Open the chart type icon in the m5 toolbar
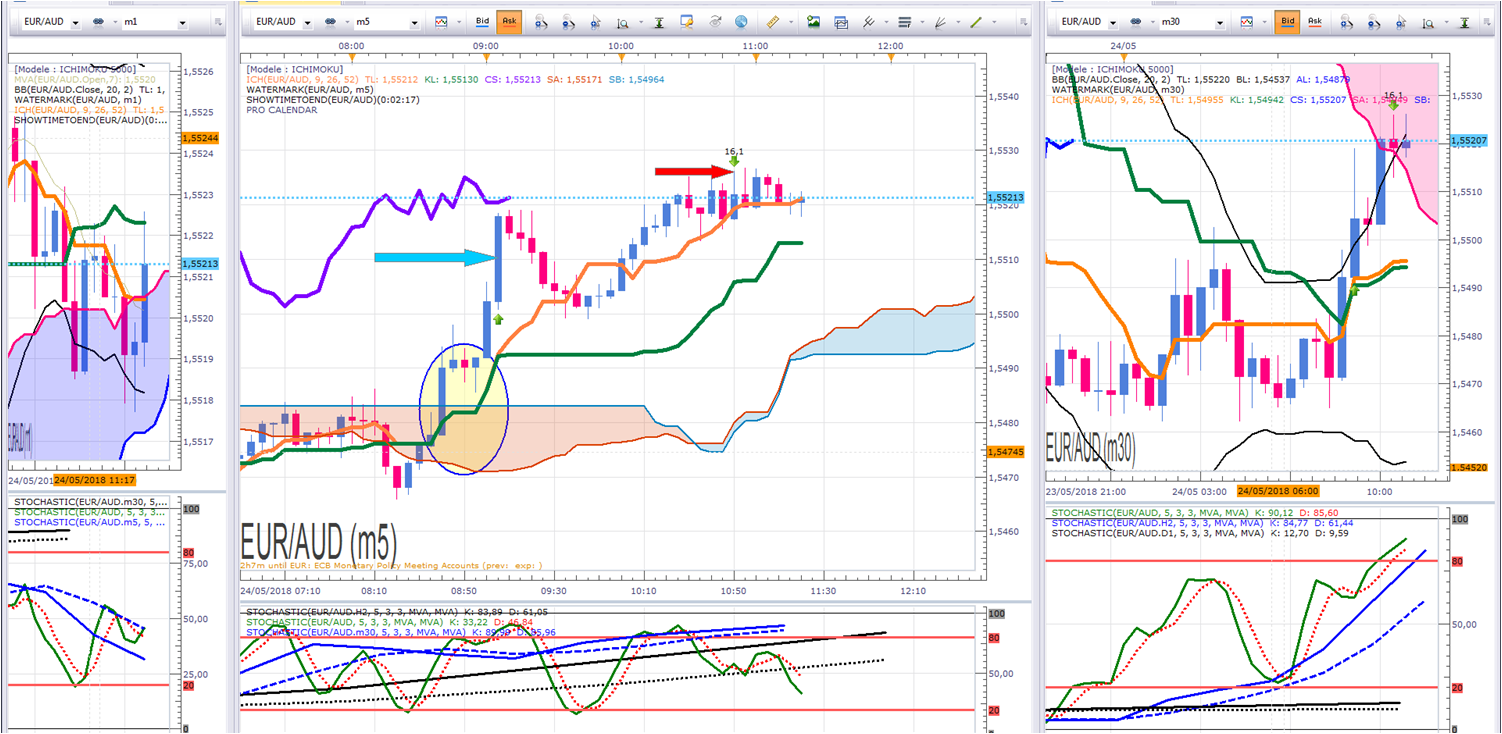Screen dimensions: 1502x734 (442, 21)
